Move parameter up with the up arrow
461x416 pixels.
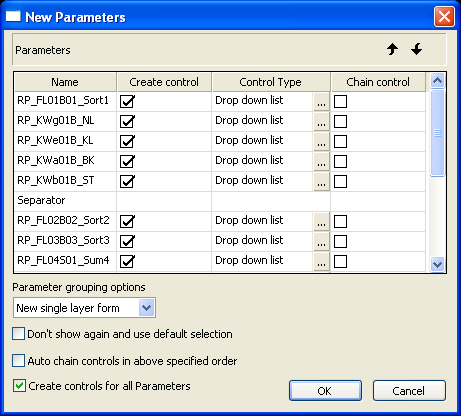click(x=393, y=50)
